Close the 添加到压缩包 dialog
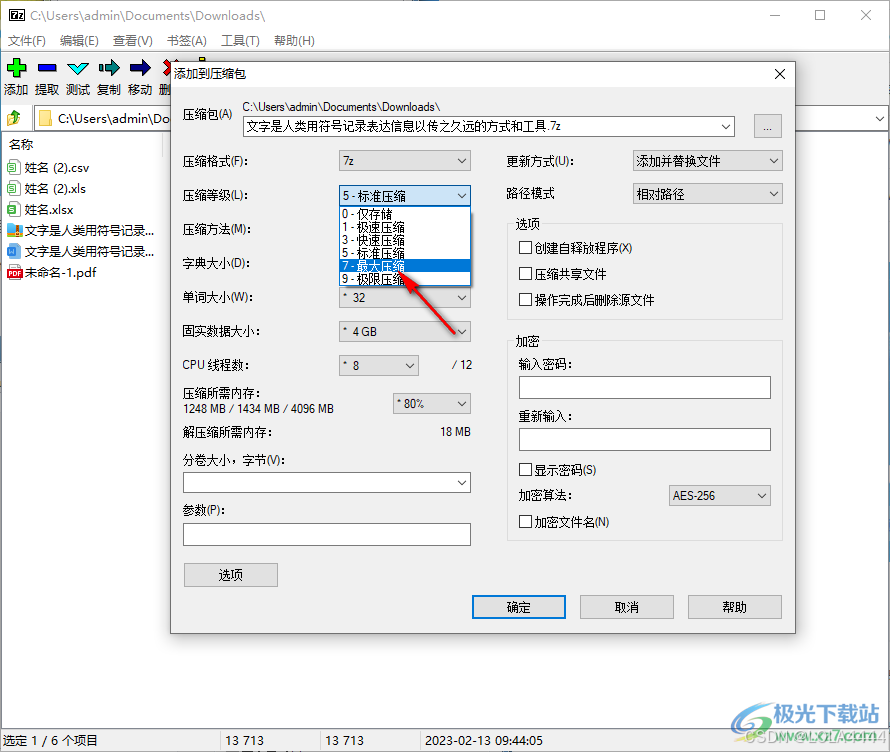 pyautogui.click(x=780, y=74)
